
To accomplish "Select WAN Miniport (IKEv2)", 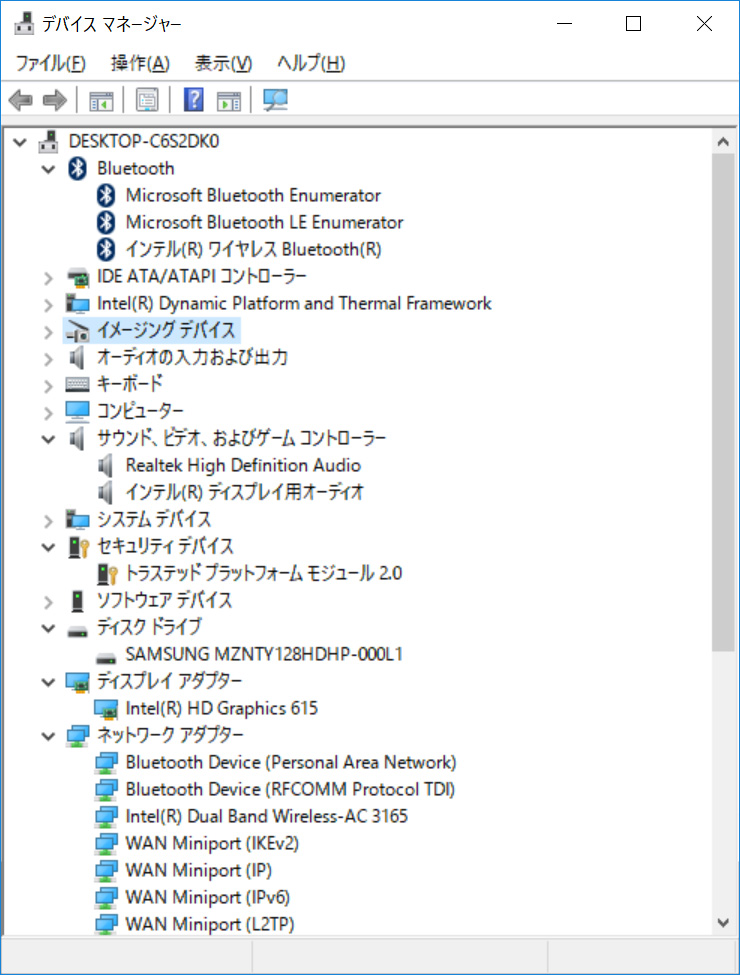I will [x=212, y=844].
